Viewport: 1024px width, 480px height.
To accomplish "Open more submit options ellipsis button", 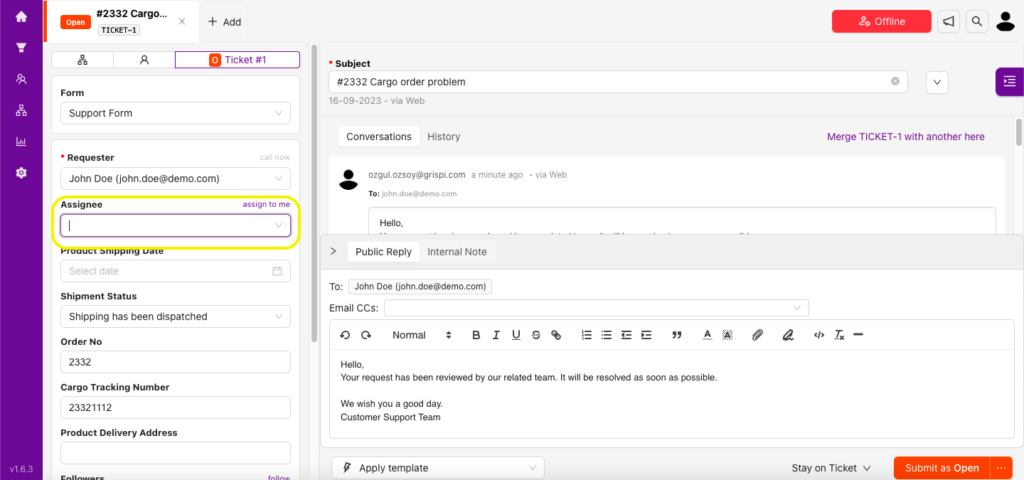I will click(x=1000, y=468).
